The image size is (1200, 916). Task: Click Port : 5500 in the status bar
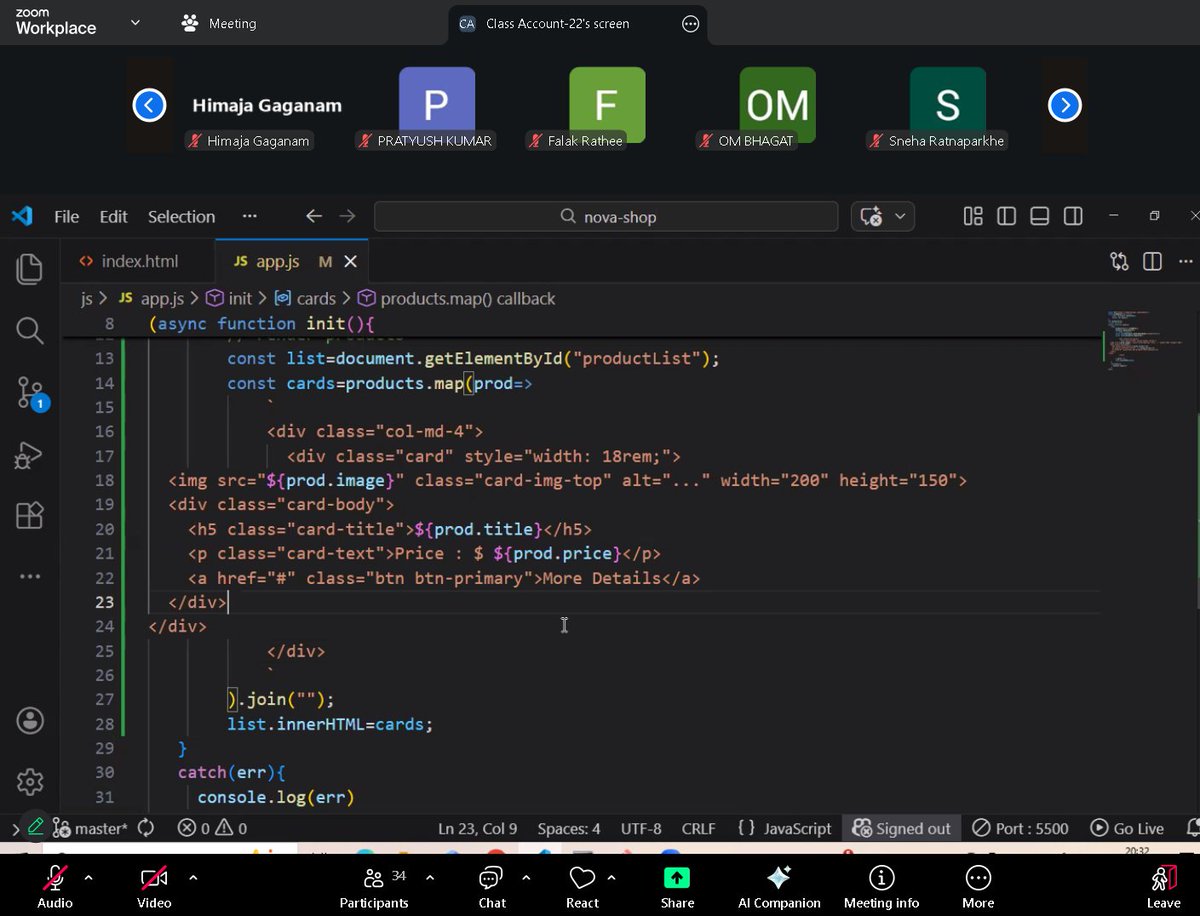tap(1021, 828)
